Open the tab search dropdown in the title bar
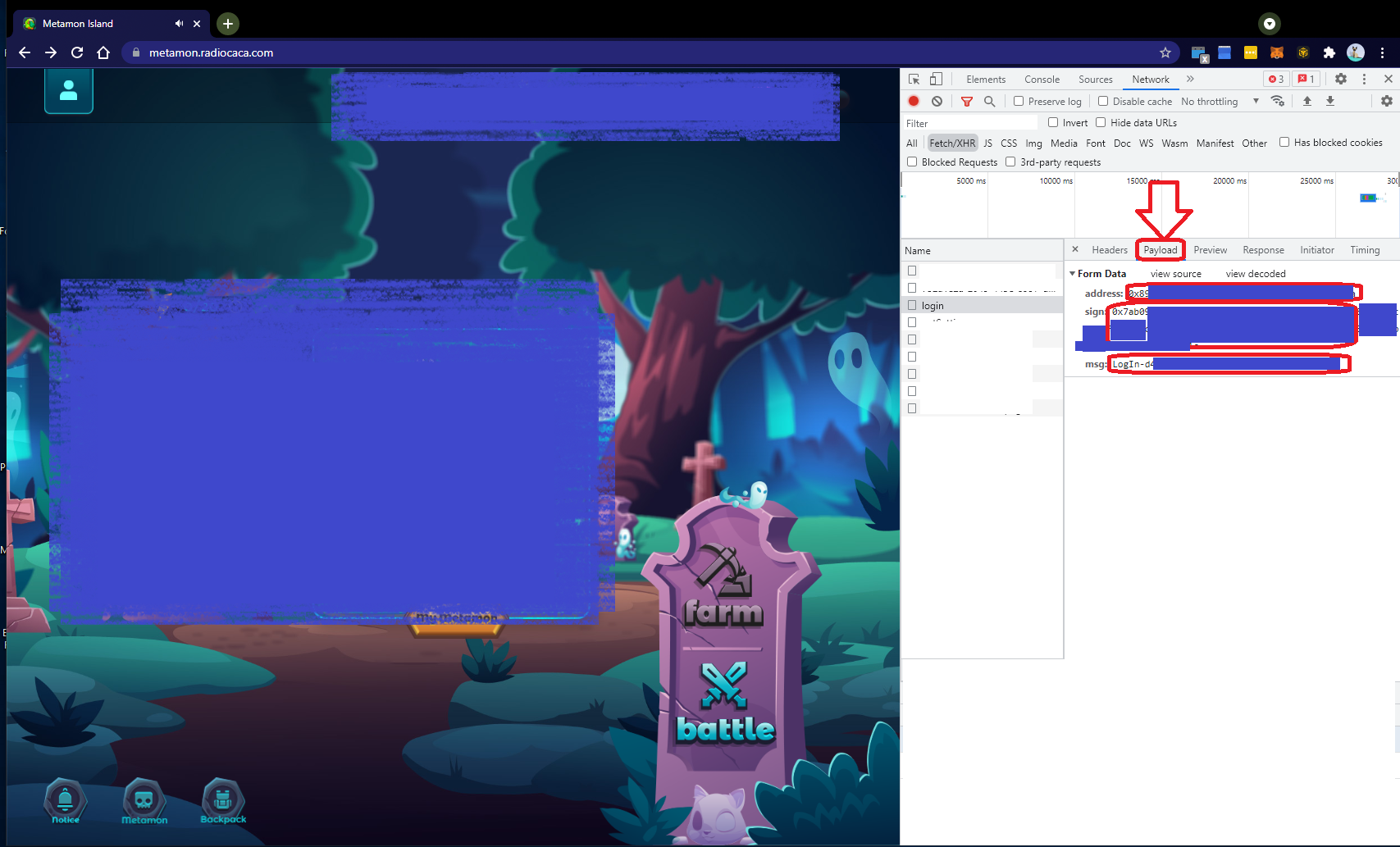Screen dimensions: 1400x847 pyautogui.click(x=1270, y=24)
